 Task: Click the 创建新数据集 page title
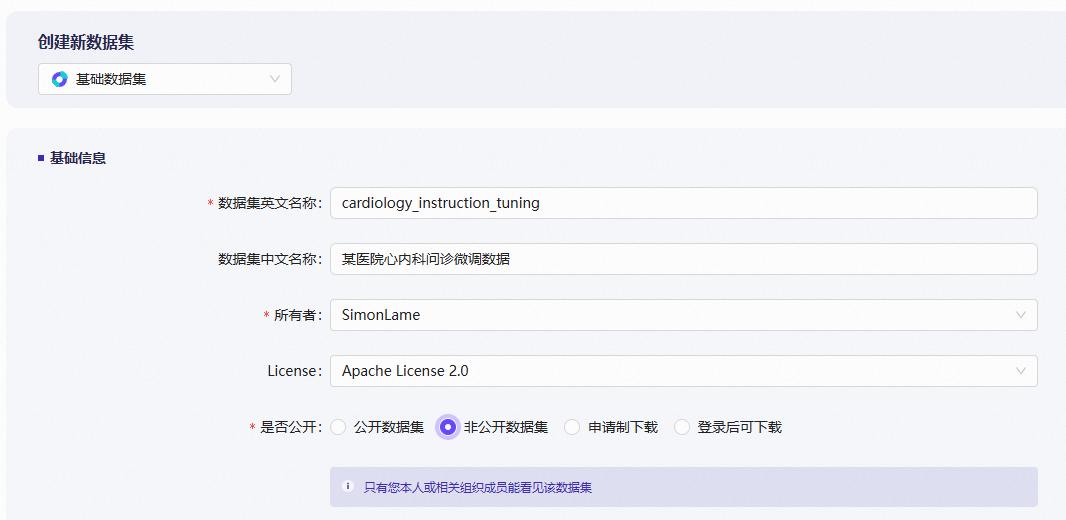86,42
